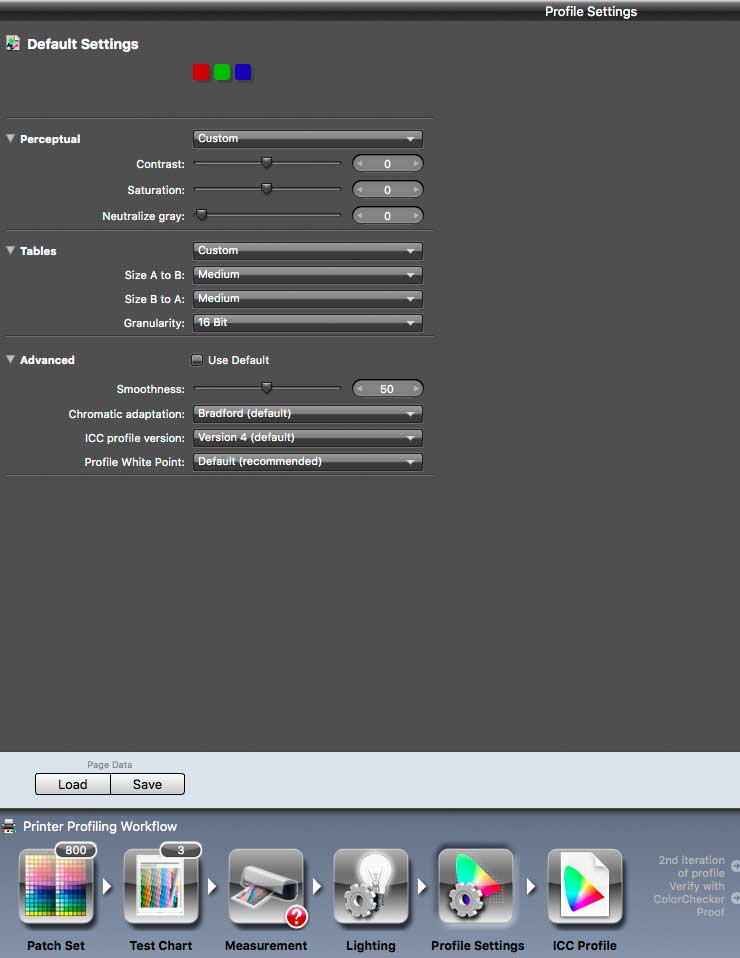
Task: Click the Contrast value field
Action: (387, 164)
